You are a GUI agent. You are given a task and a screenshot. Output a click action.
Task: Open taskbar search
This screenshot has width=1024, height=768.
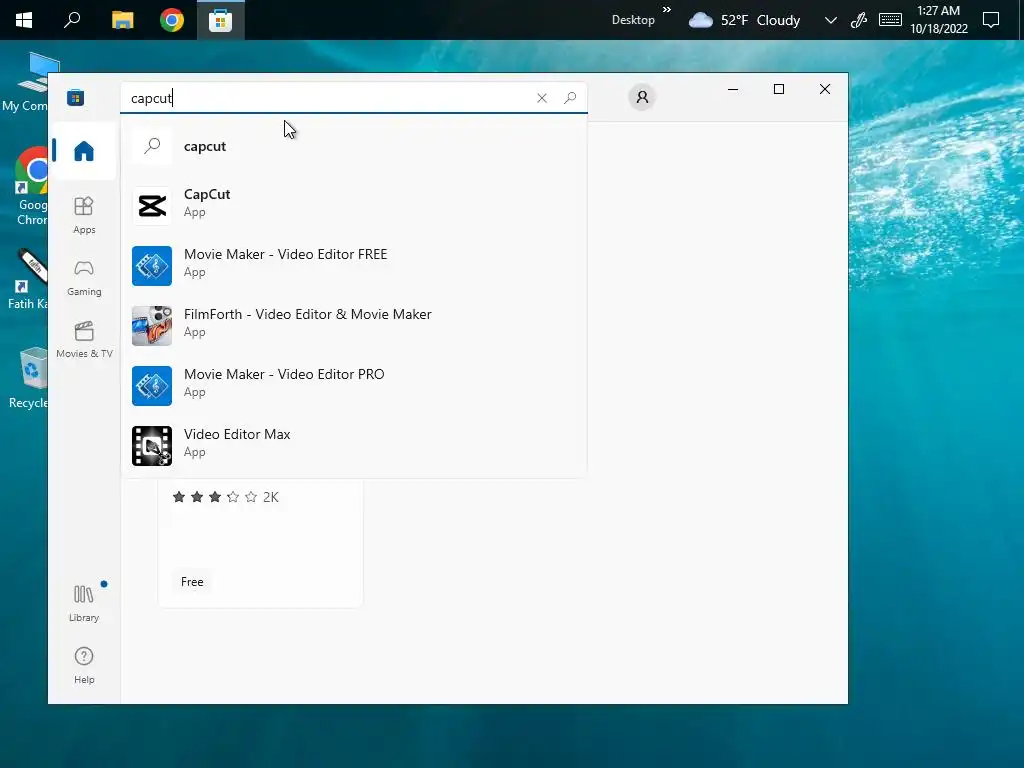72,20
